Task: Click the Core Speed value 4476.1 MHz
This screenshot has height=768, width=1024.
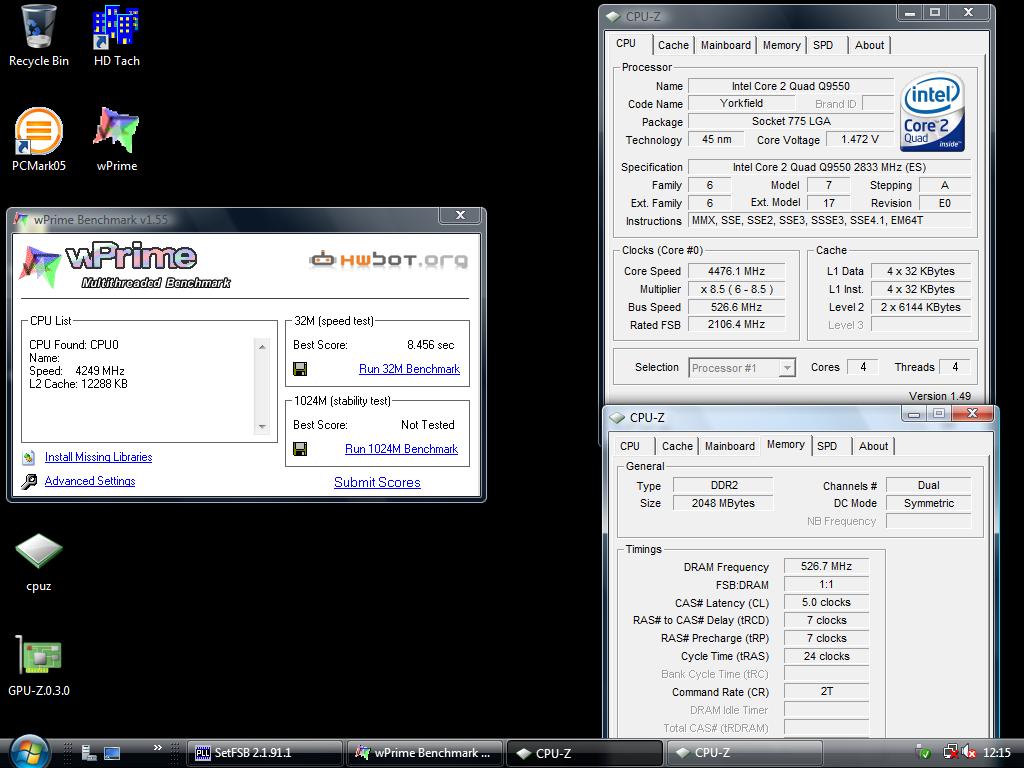Action: tap(736, 271)
